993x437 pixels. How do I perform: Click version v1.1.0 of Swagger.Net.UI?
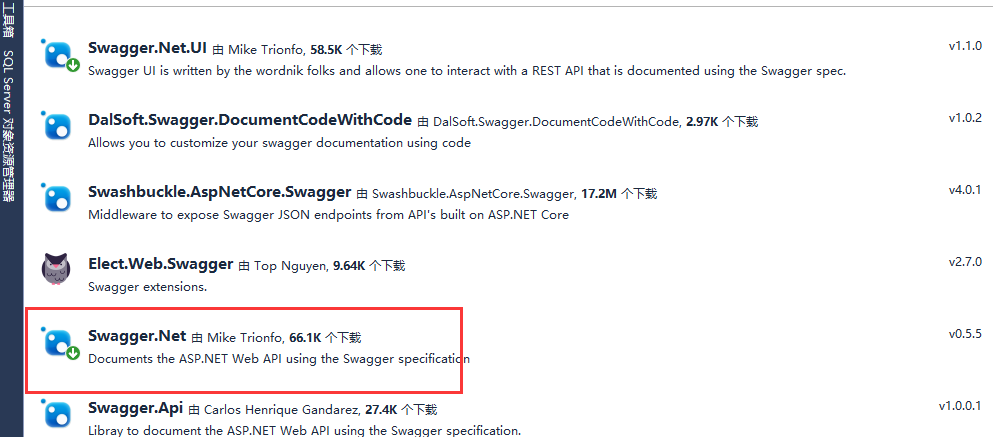coord(965,46)
